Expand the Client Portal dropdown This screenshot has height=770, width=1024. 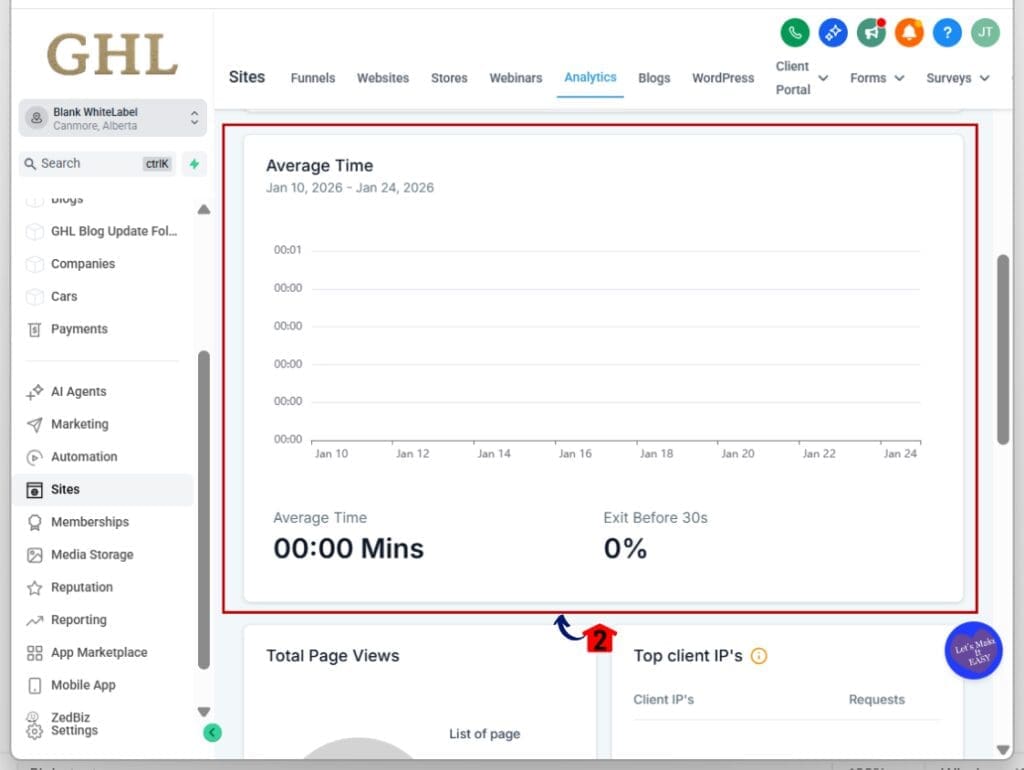coord(802,78)
